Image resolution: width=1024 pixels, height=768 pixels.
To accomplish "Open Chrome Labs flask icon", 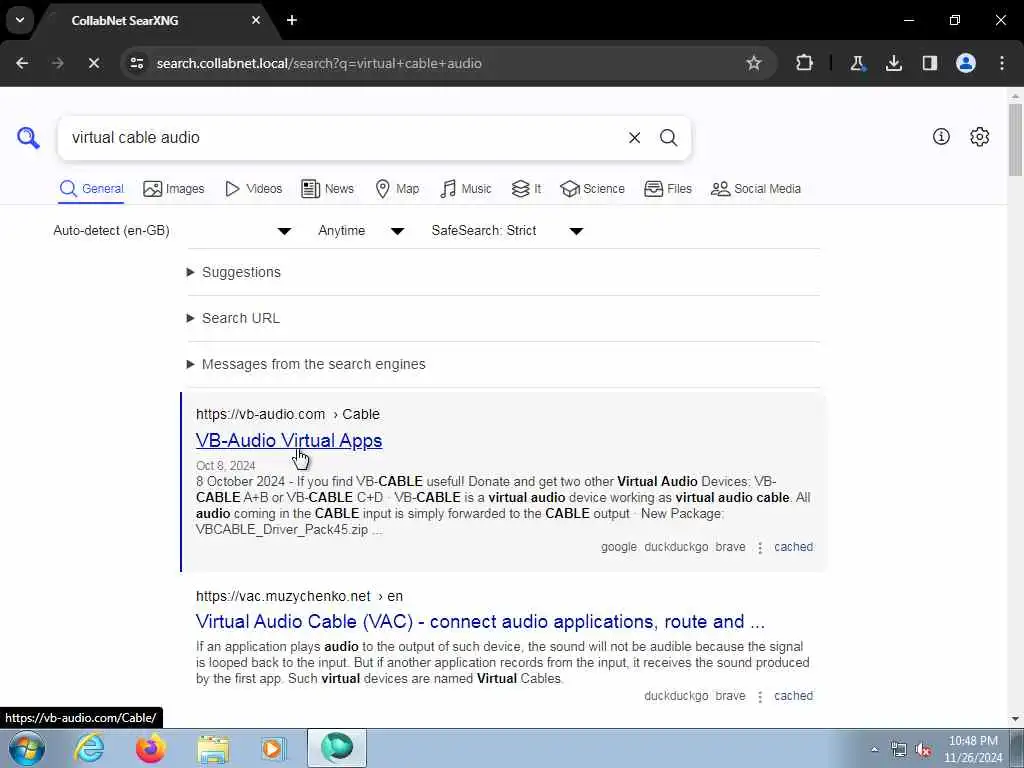I will pos(857,63).
